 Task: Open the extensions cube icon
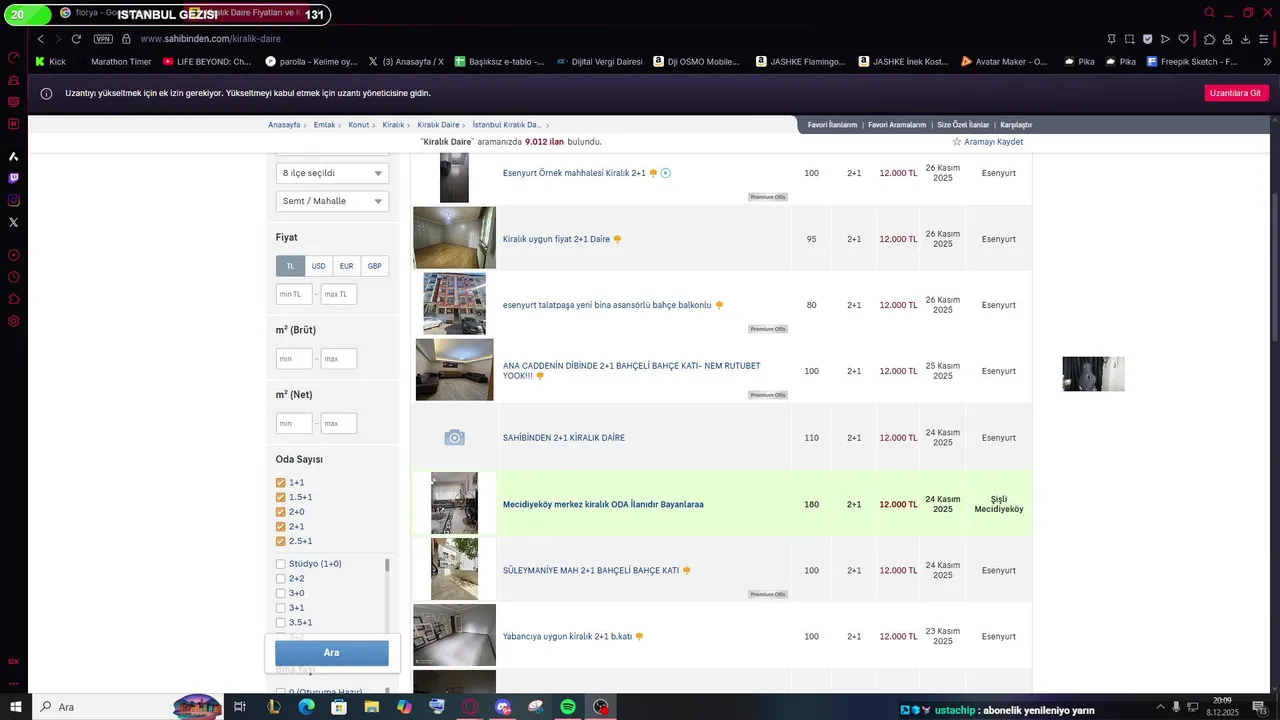tap(1209, 39)
